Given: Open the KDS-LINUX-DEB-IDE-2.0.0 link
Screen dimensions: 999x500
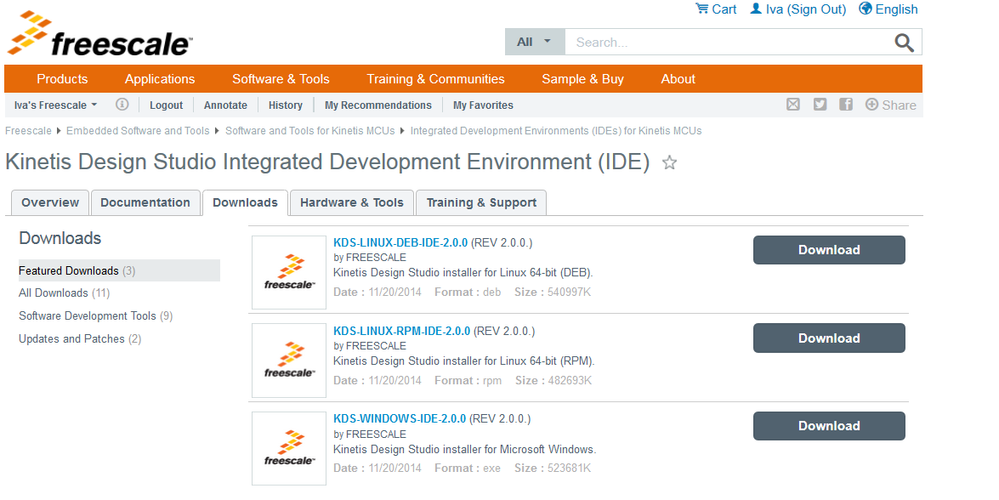Looking at the screenshot, I should point(400,243).
